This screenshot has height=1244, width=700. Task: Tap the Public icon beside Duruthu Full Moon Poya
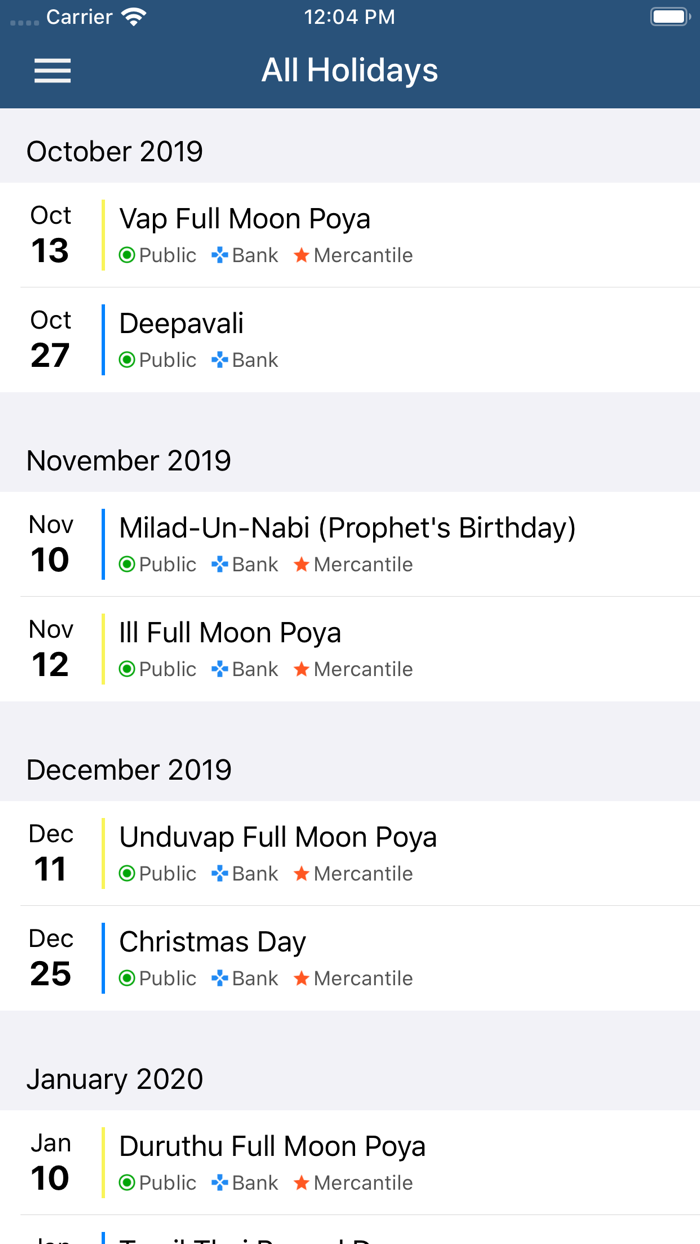[128, 1183]
